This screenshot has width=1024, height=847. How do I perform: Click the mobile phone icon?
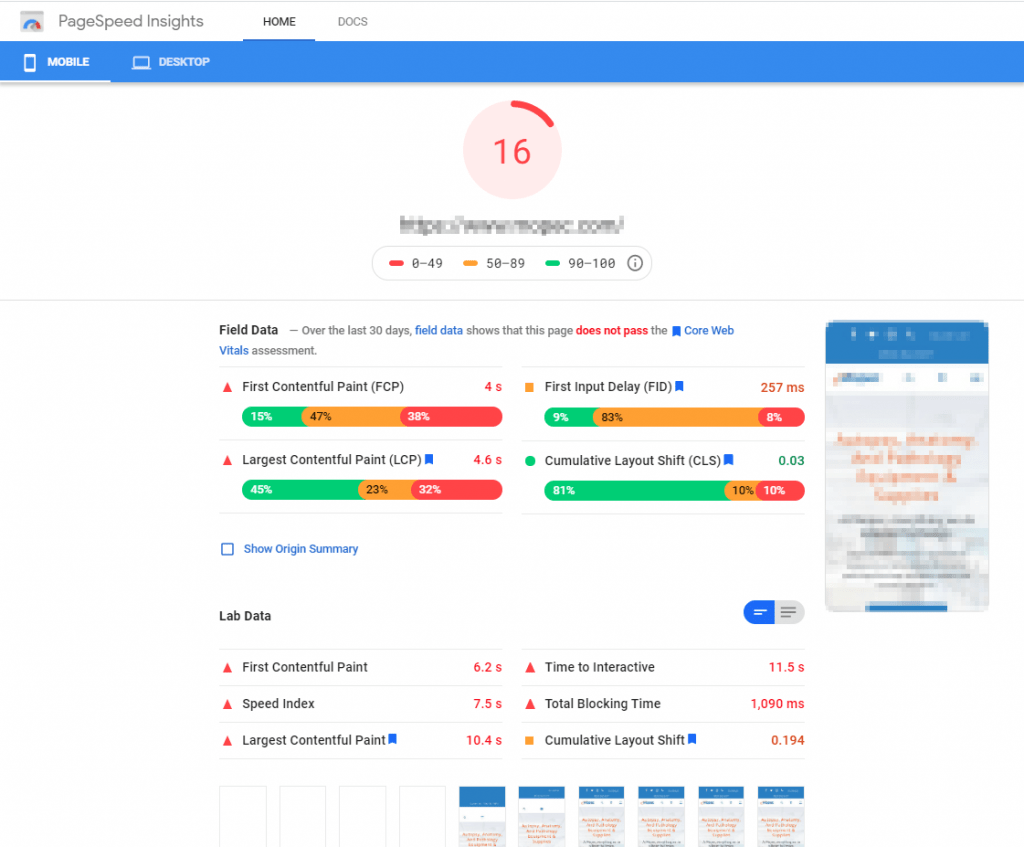point(29,63)
